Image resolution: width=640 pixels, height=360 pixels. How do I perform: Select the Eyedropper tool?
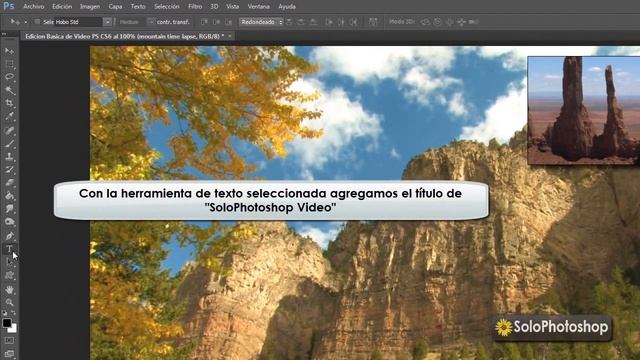(x=9, y=116)
